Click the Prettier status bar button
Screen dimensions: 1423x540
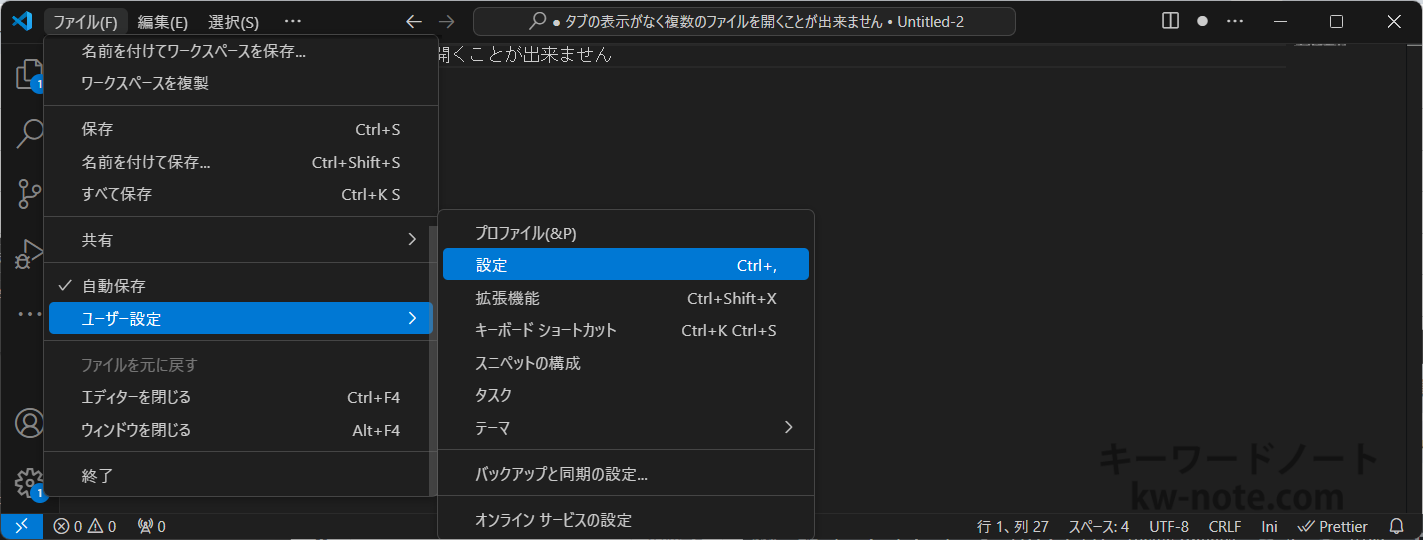click(1332, 526)
